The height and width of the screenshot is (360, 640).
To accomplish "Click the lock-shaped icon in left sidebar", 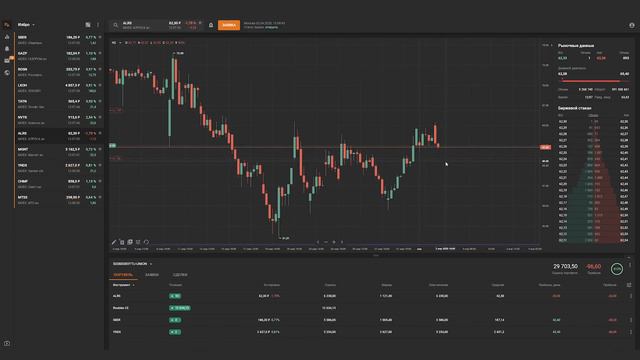I will [7, 48].
